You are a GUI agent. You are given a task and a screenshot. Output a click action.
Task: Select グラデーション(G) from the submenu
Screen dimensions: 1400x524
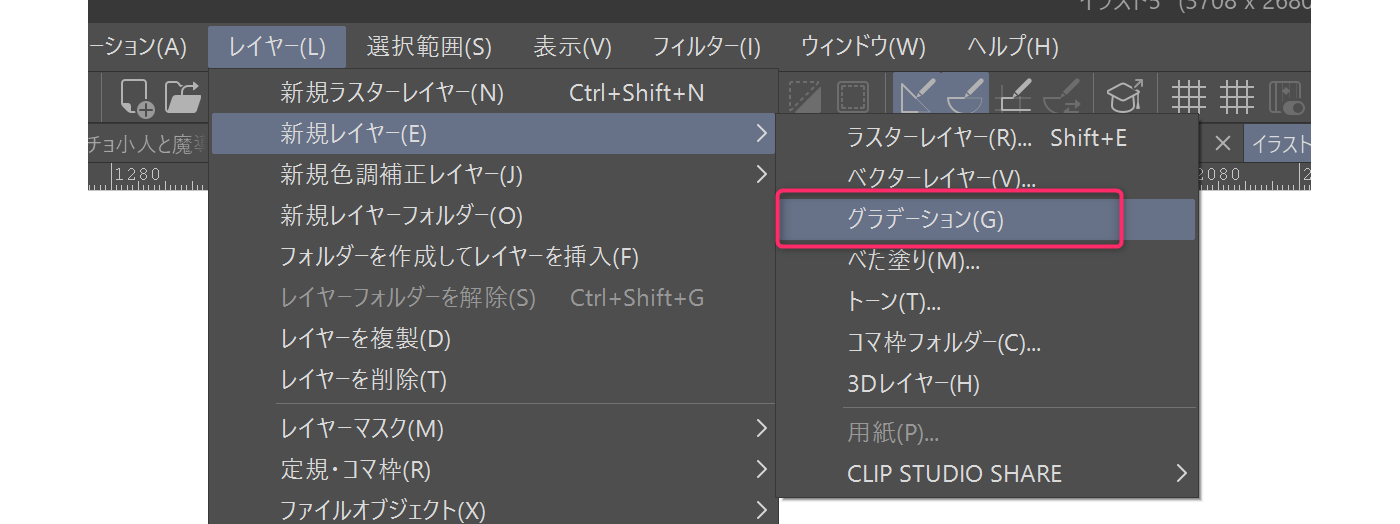click(924, 220)
